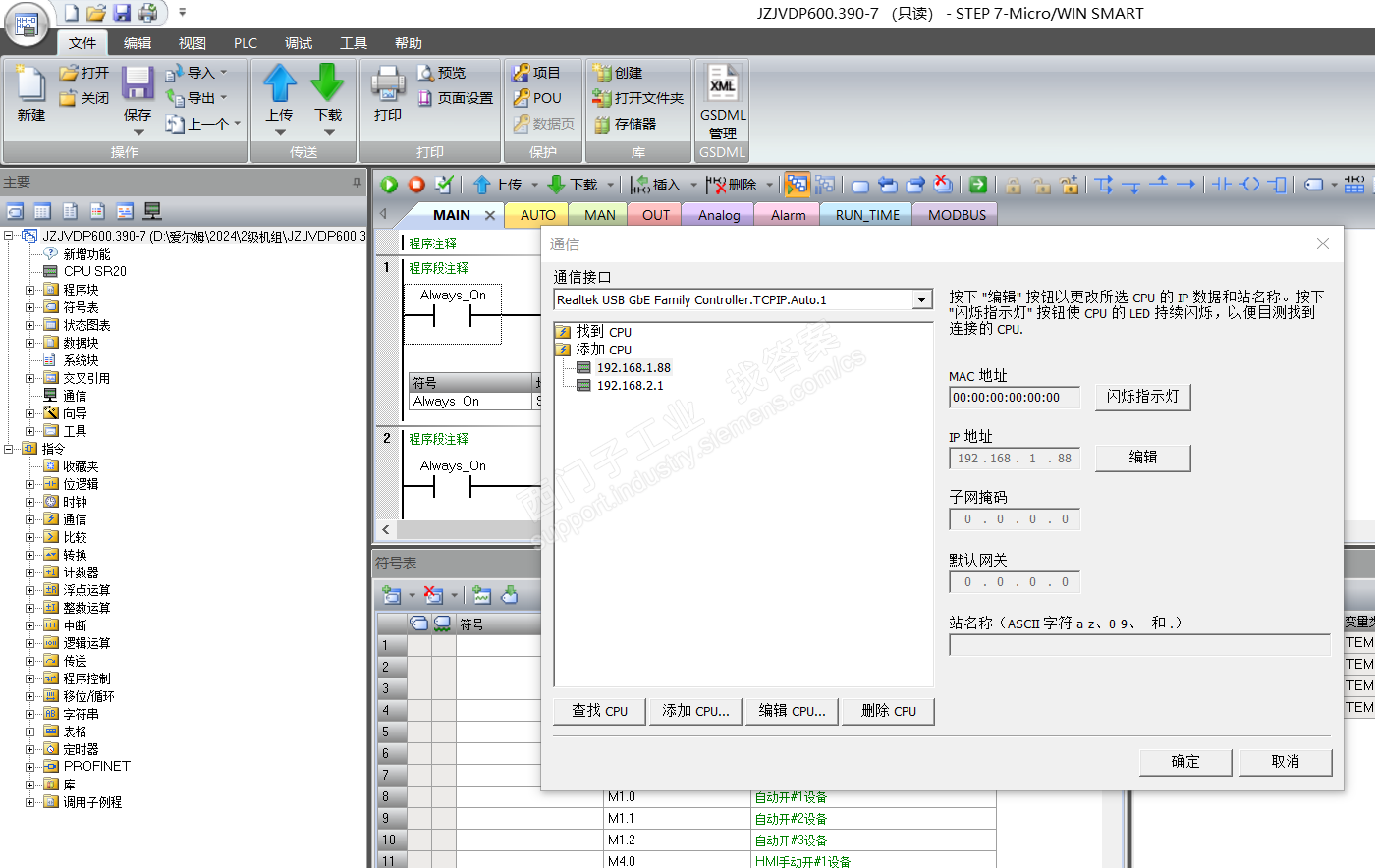Click the STEP 7 application round button

coord(27,25)
